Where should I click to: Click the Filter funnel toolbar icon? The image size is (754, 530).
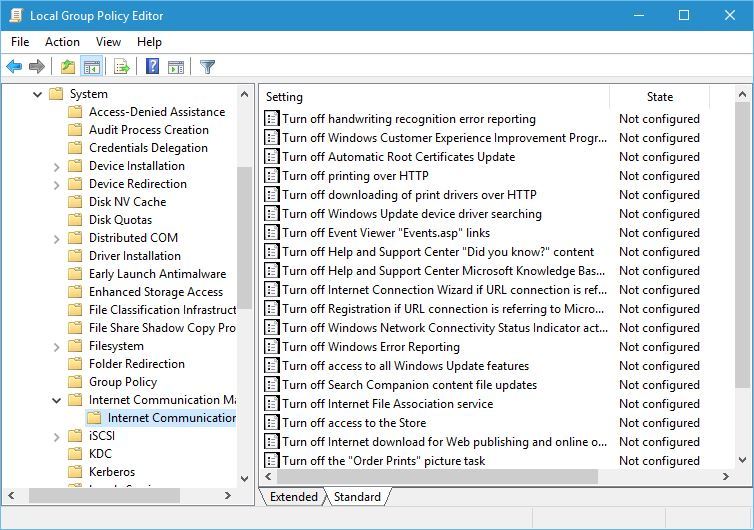[207, 66]
